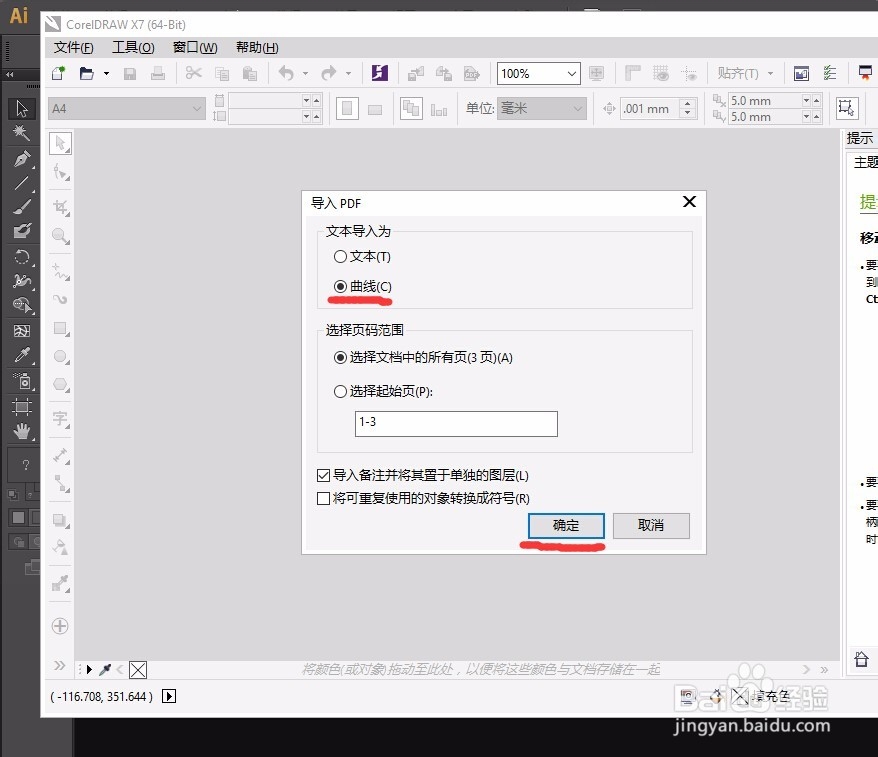Click the 确定 button to confirm import
Viewport: 878px width, 757px height.
pos(565,525)
